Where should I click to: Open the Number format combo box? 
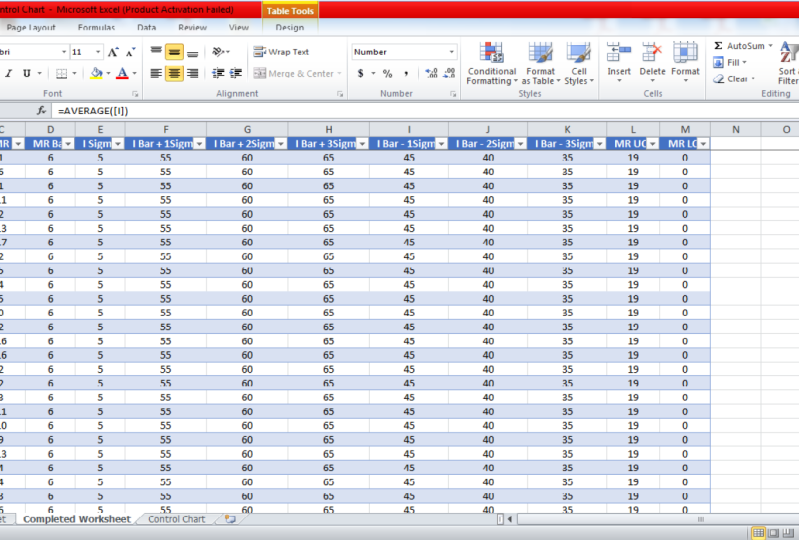(x=404, y=51)
